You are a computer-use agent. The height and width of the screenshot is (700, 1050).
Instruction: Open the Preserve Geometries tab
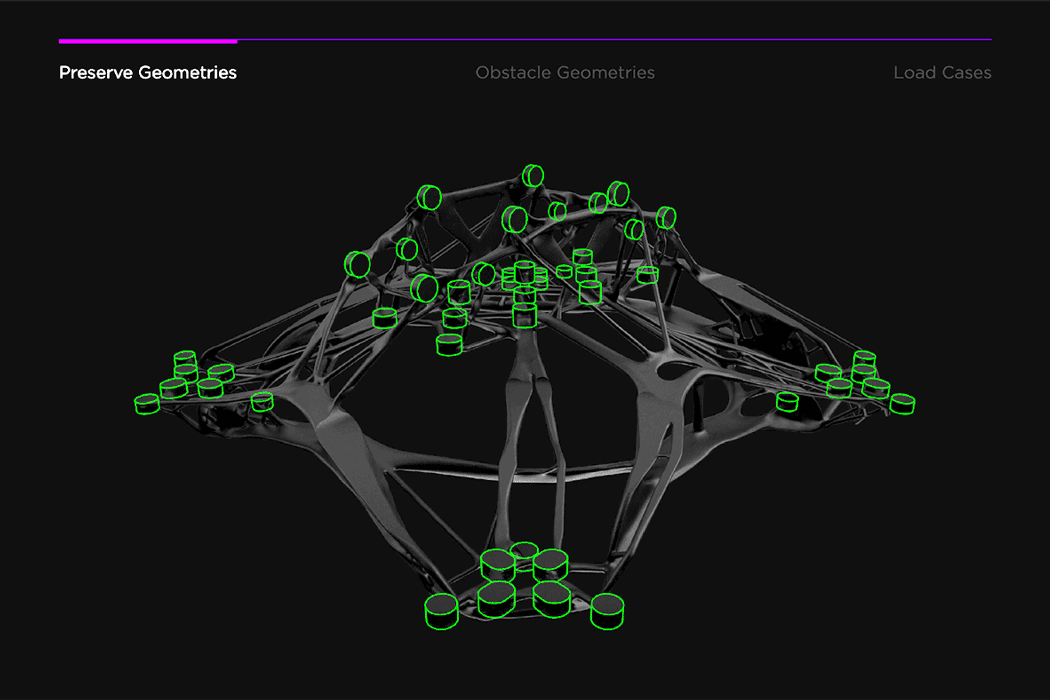(148, 73)
